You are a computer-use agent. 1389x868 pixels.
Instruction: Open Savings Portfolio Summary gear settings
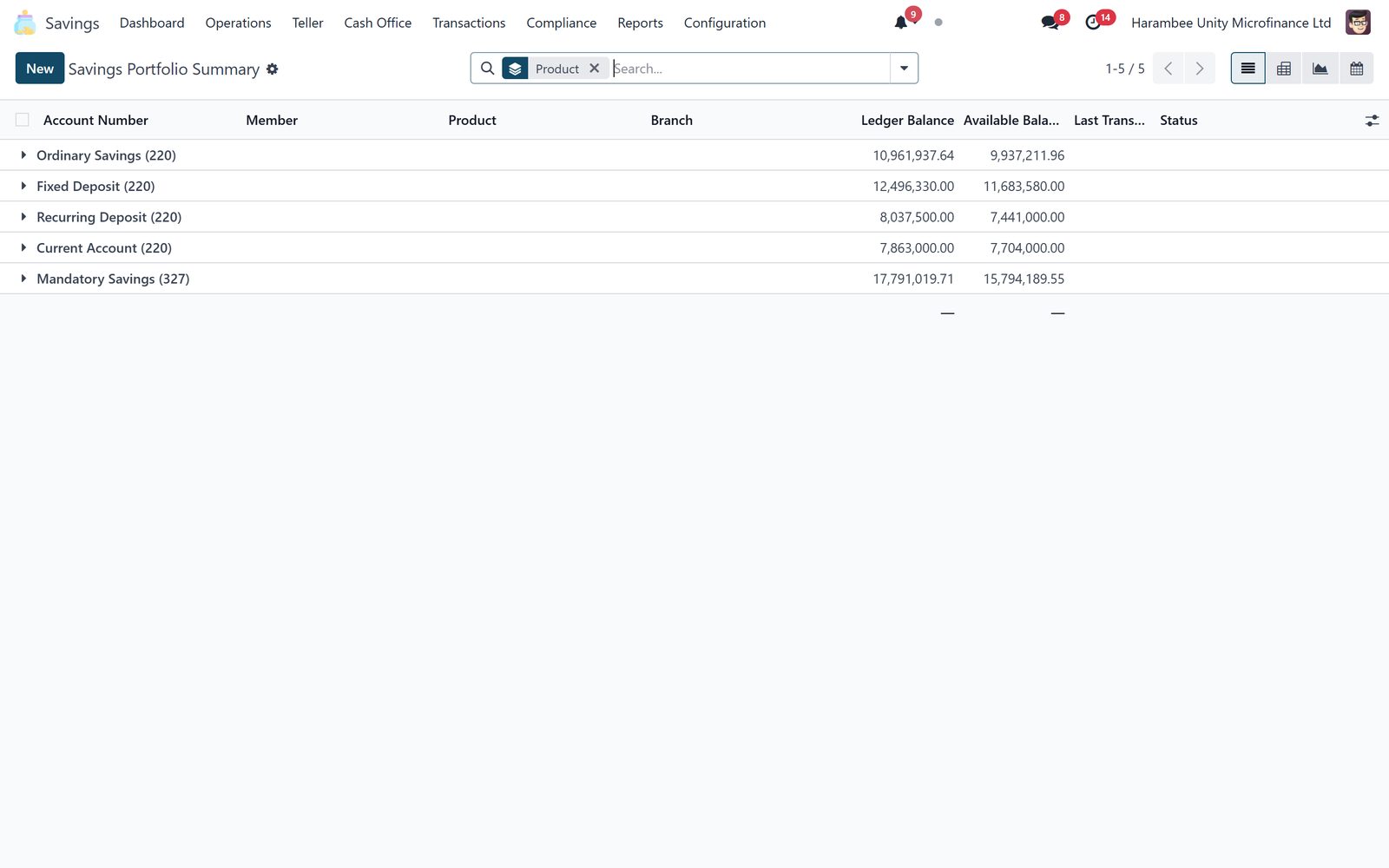(x=273, y=69)
